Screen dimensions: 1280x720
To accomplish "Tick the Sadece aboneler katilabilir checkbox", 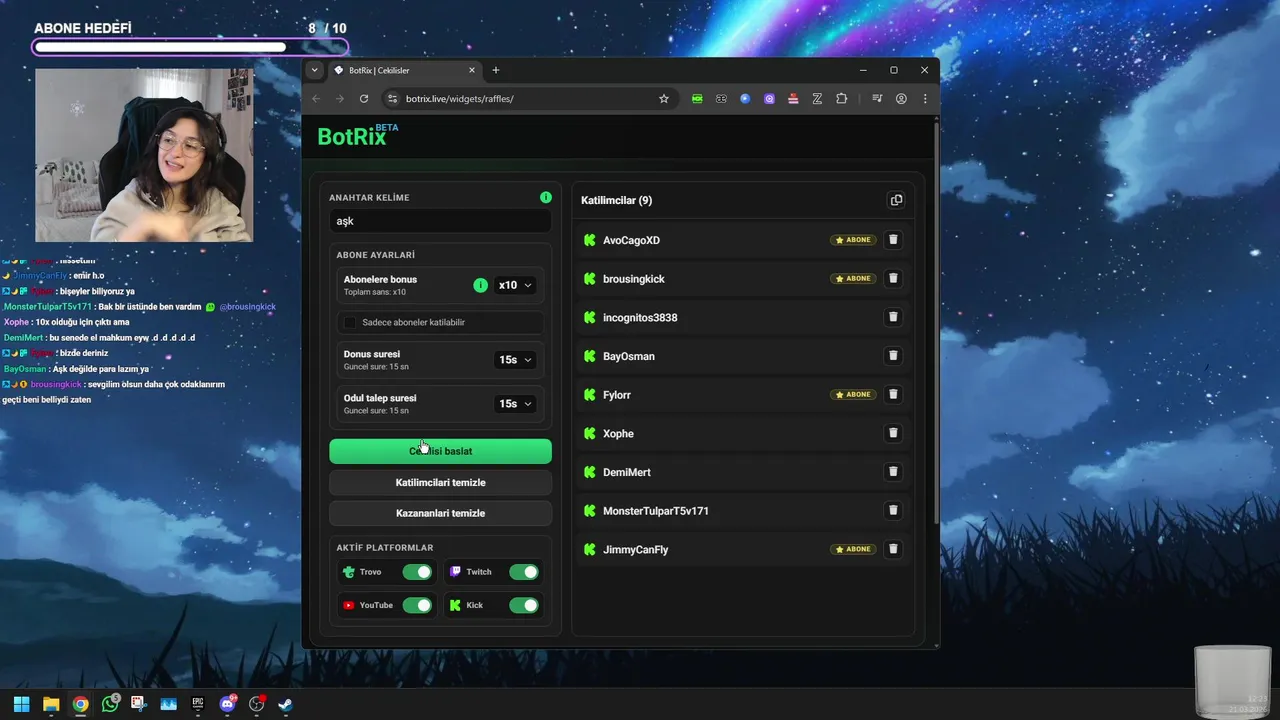I will tap(350, 322).
